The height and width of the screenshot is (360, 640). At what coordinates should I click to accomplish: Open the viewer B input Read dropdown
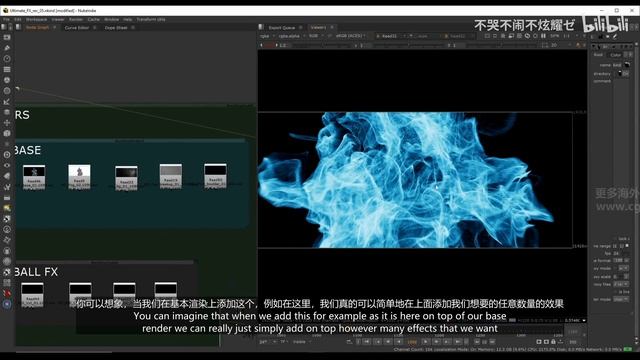460,36
